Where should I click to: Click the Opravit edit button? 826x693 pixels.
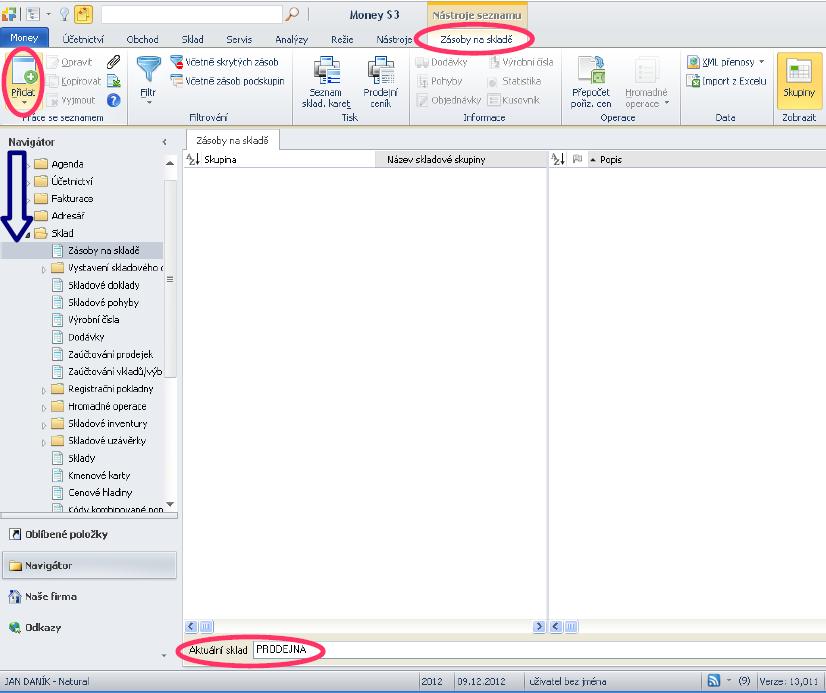click(x=70, y=62)
